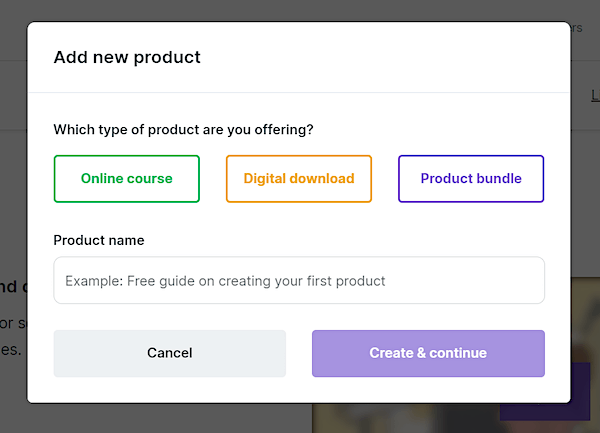Open the underlined link at the right edge
The width and height of the screenshot is (600, 433).
pos(595,95)
